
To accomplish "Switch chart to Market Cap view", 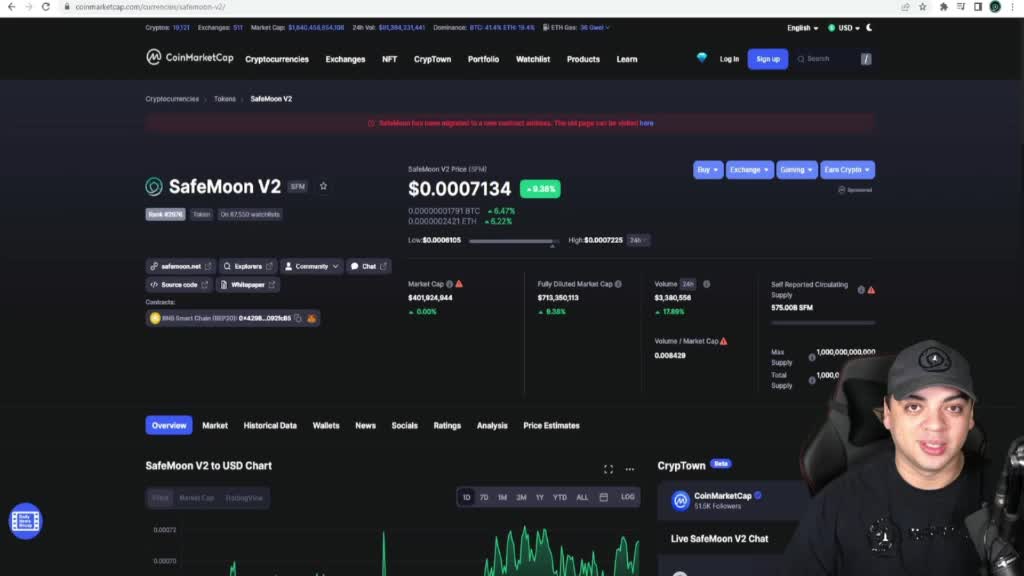I will (197, 498).
